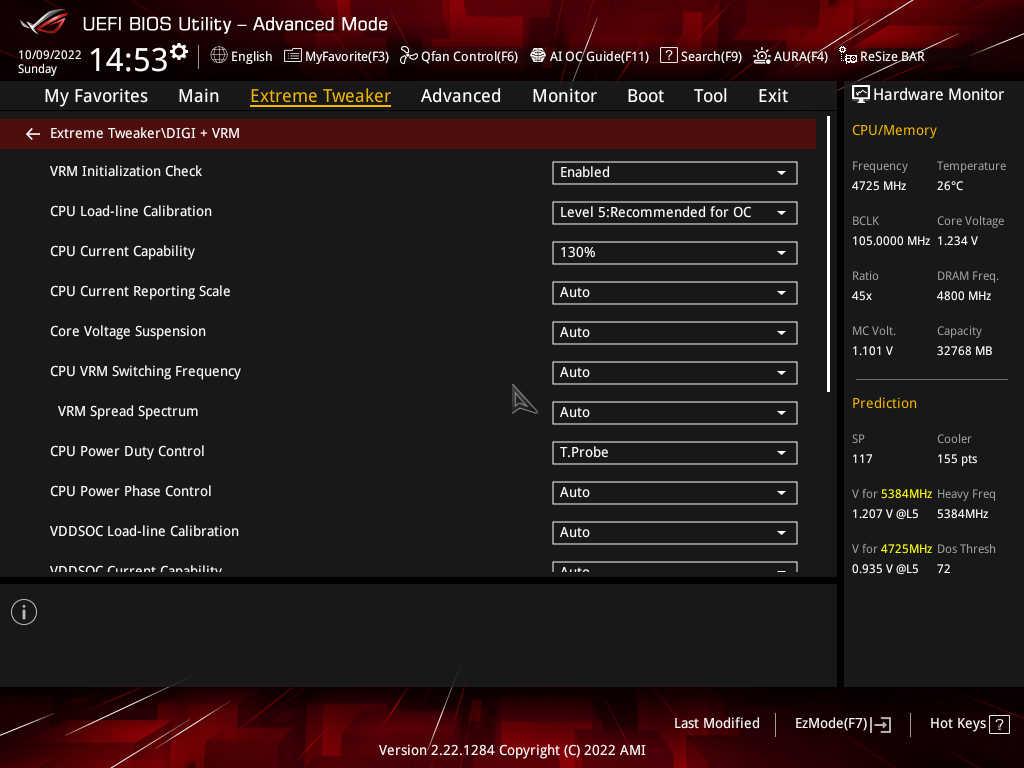Select CPU Current Reporting Scale label
This screenshot has height=768, width=1024.
[x=140, y=291]
